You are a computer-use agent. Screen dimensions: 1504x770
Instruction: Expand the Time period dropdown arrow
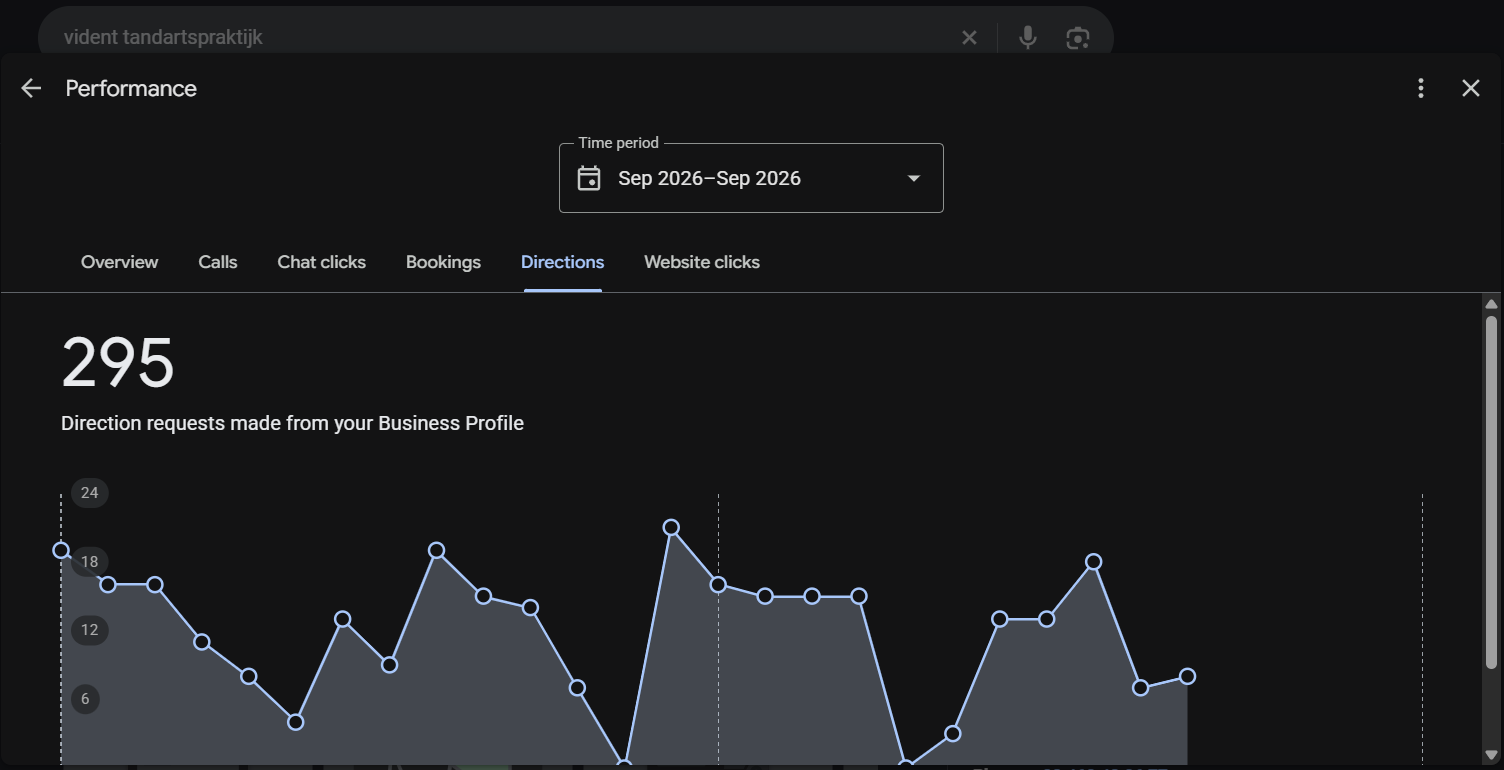[x=913, y=178]
